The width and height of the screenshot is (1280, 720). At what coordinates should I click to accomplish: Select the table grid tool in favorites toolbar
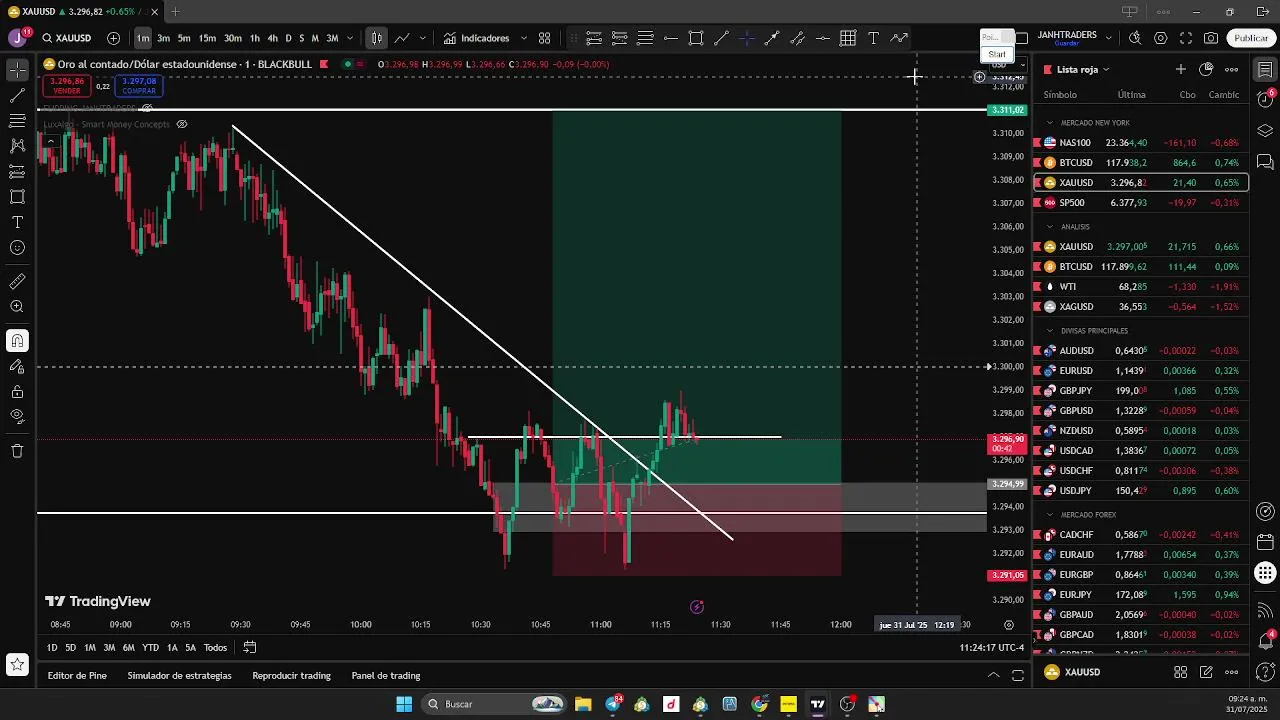coord(848,38)
